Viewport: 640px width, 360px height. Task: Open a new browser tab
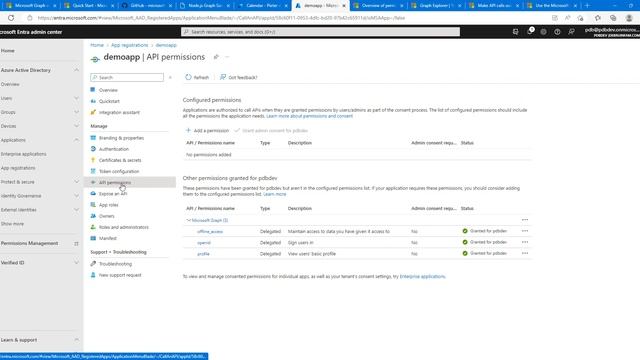587,6
